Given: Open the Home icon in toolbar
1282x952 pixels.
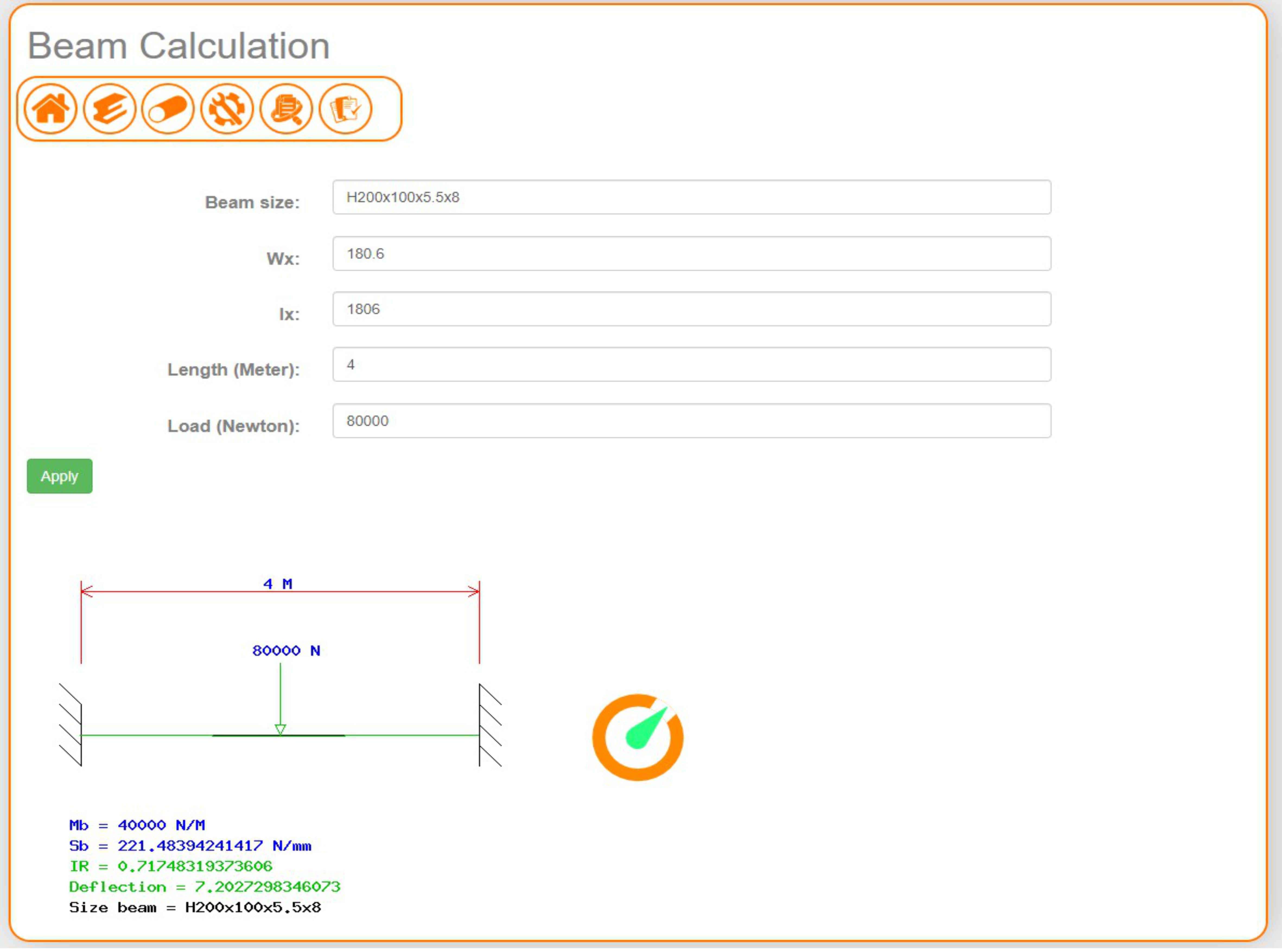Looking at the screenshot, I should [x=51, y=109].
